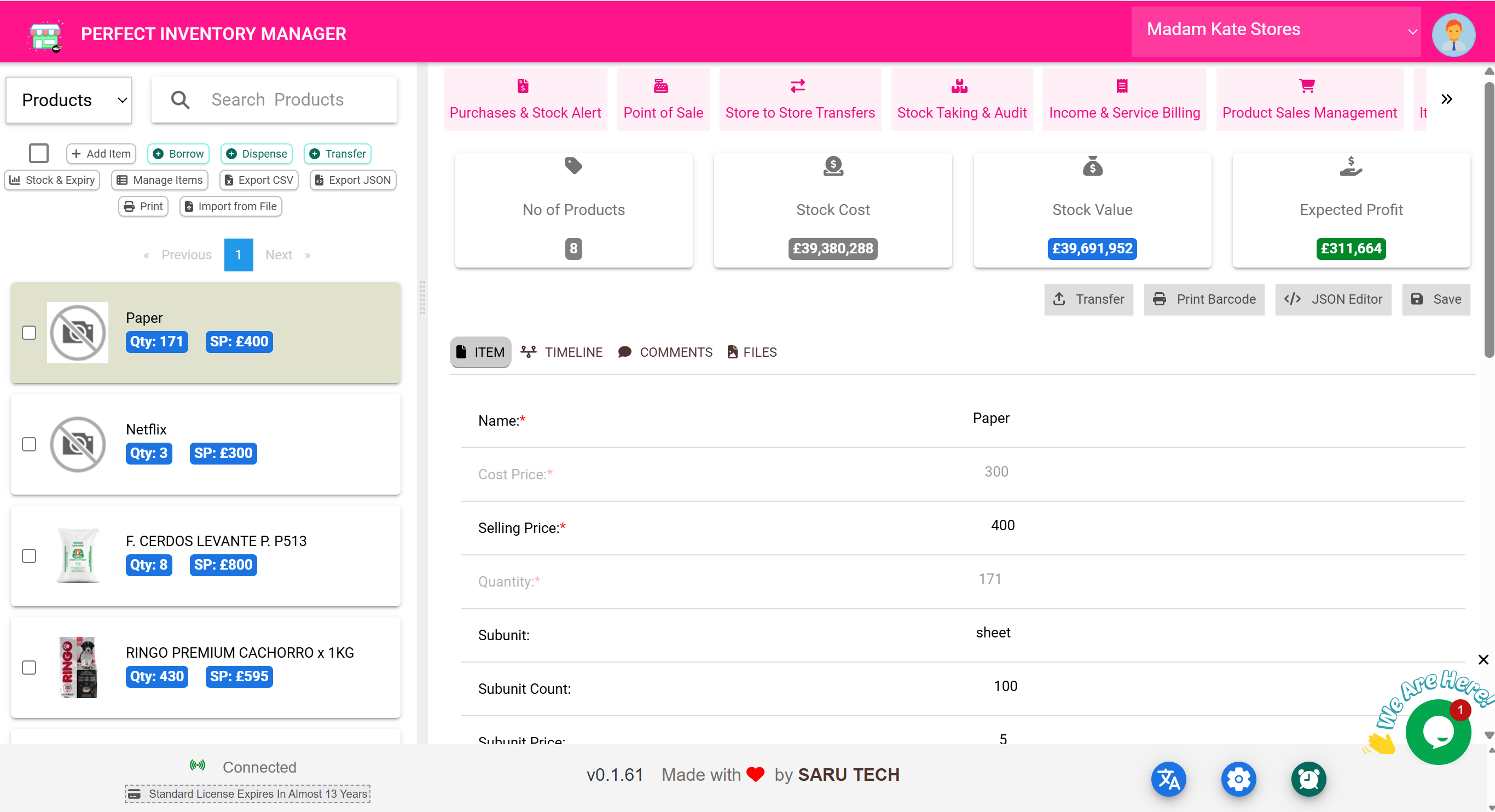Click Transfer button beside Print Barcode
This screenshot has height=812, width=1495.
click(x=1089, y=299)
